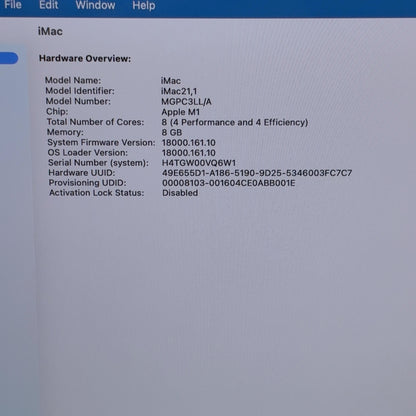Click the Model Name label
The height and width of the screenshot is (416, 416).
73,80
